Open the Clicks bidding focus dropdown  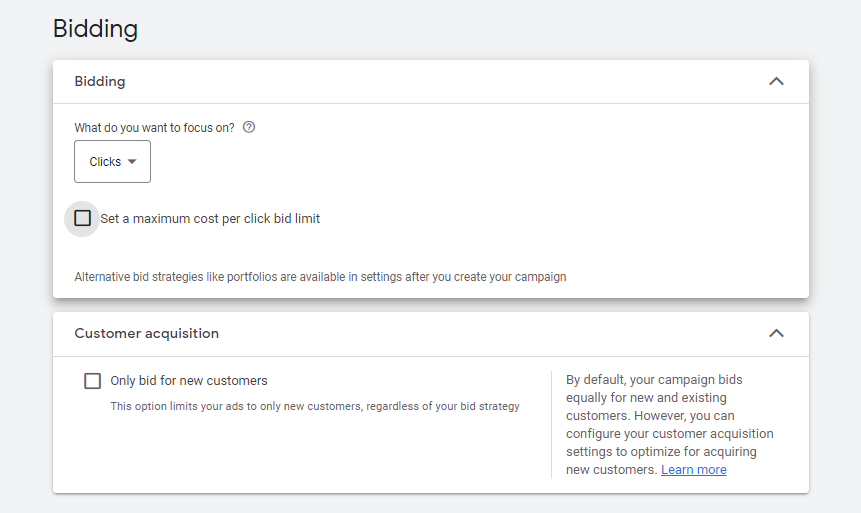(112, 162)
